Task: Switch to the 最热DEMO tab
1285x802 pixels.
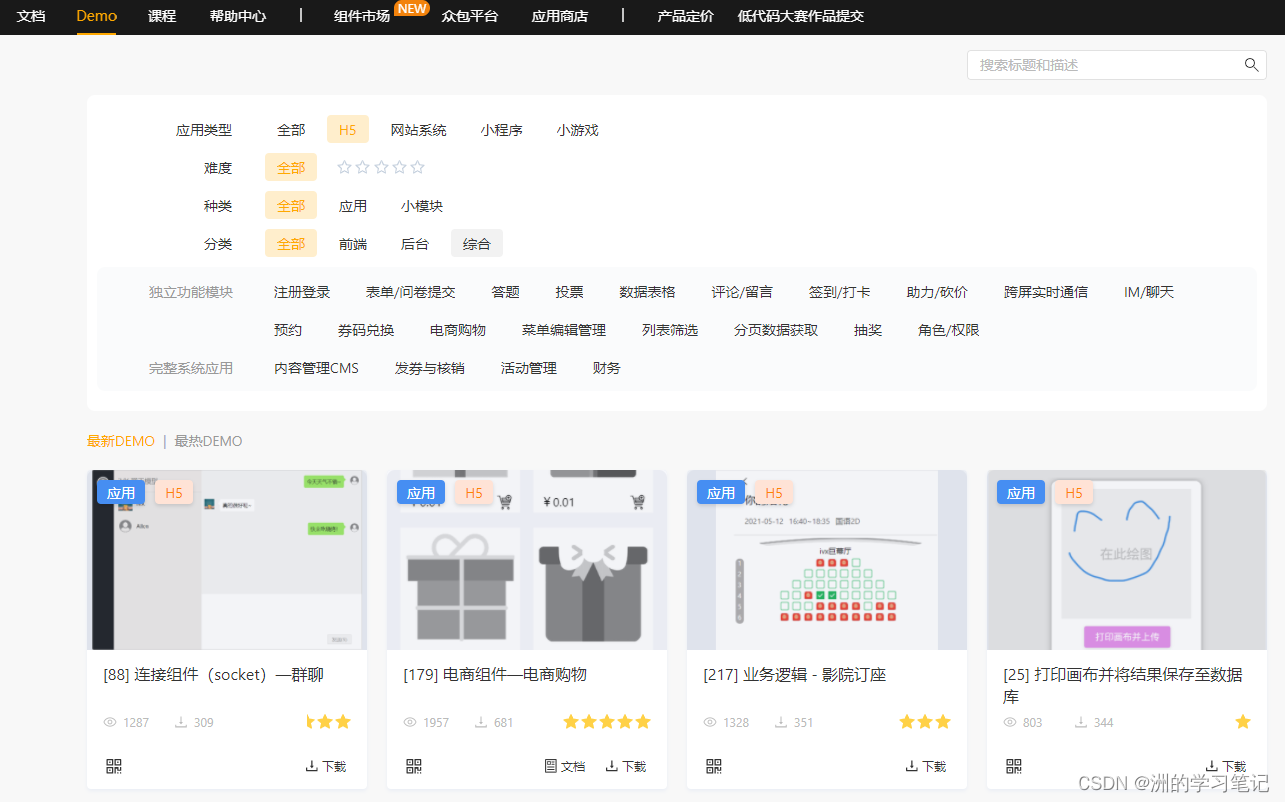Action: [x=208, y=441]
